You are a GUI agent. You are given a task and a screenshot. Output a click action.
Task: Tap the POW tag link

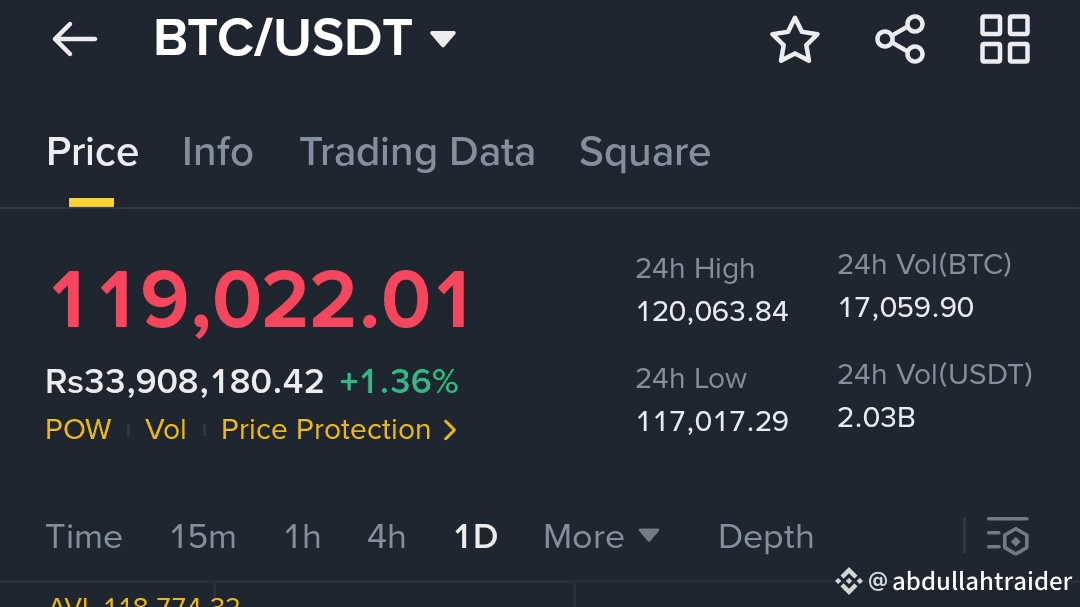coord(79,430)
